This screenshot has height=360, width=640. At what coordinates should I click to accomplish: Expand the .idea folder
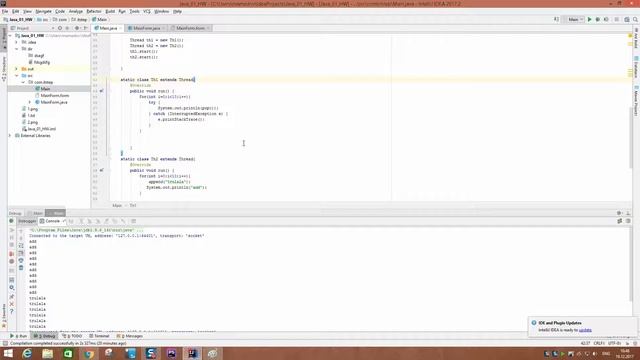coord(17,42)
